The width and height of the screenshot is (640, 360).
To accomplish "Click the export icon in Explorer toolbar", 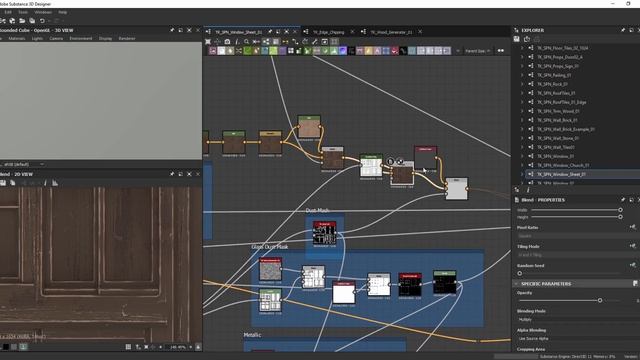I will (x=527, y=39).
